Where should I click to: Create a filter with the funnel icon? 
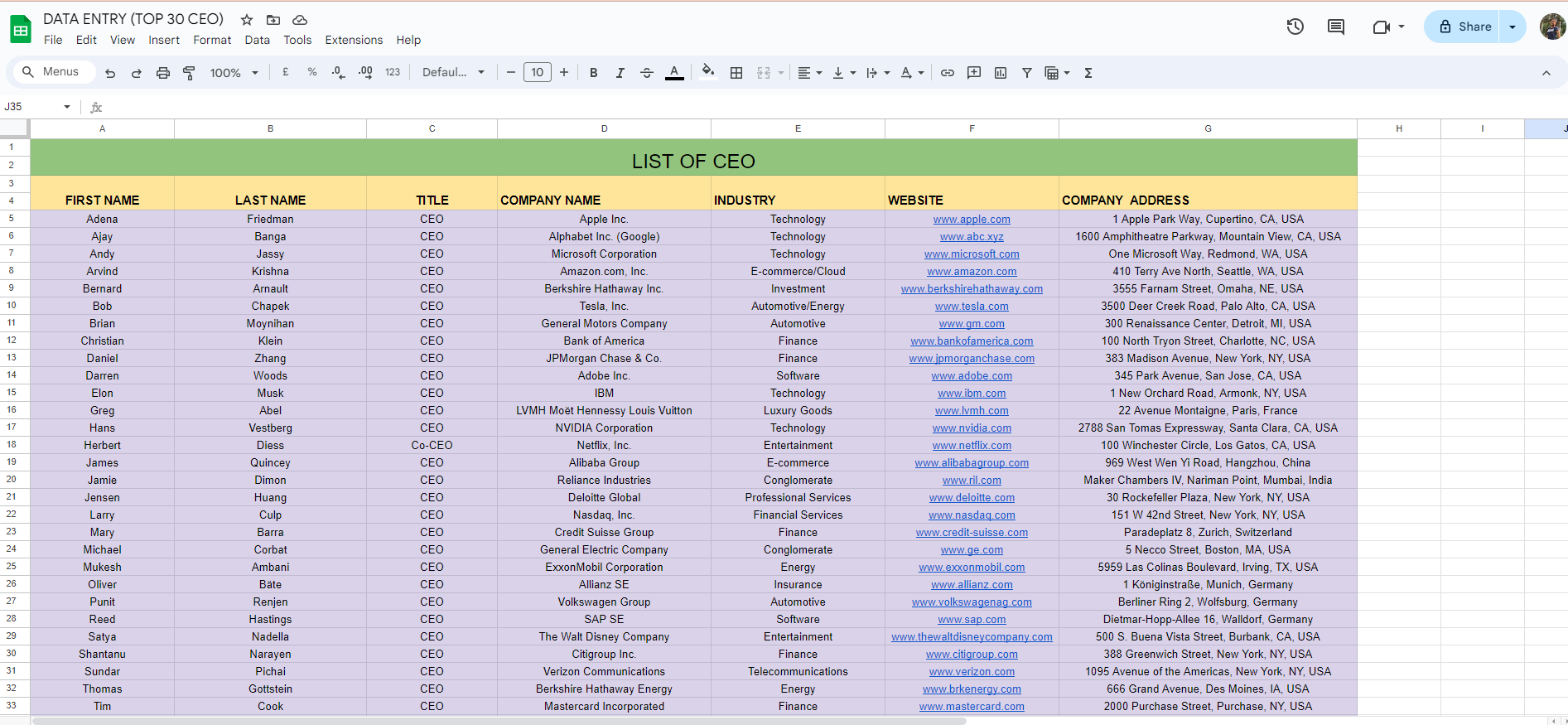click(1027, 73)
